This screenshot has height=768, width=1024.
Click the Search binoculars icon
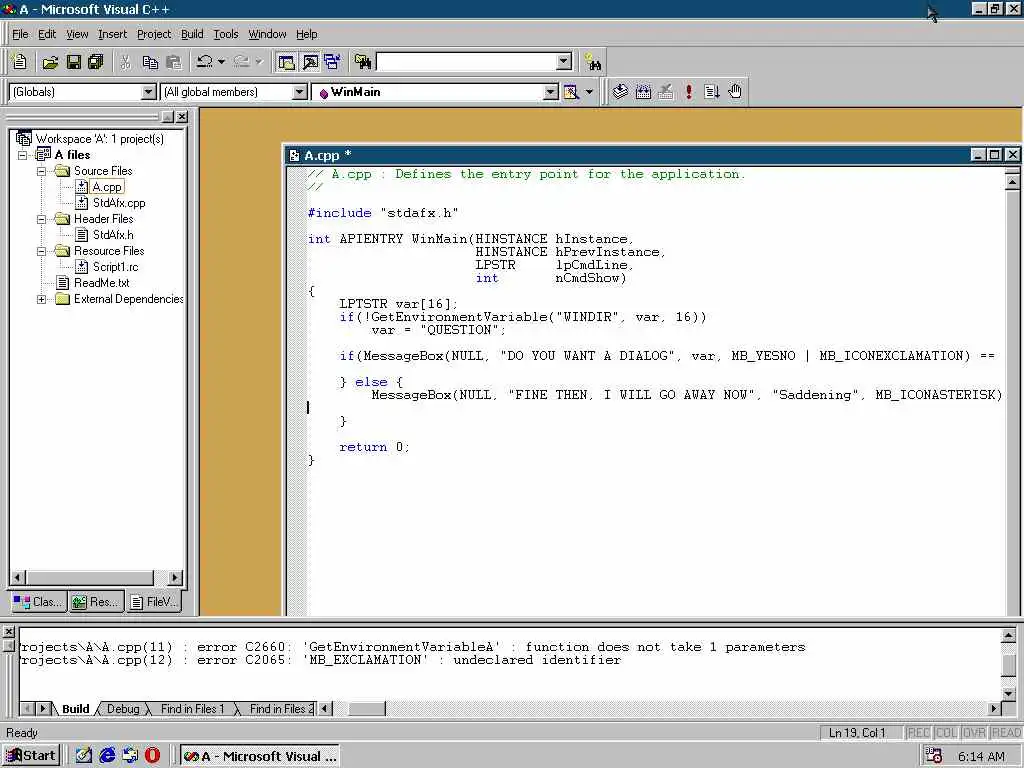click(x=593, y=62)
